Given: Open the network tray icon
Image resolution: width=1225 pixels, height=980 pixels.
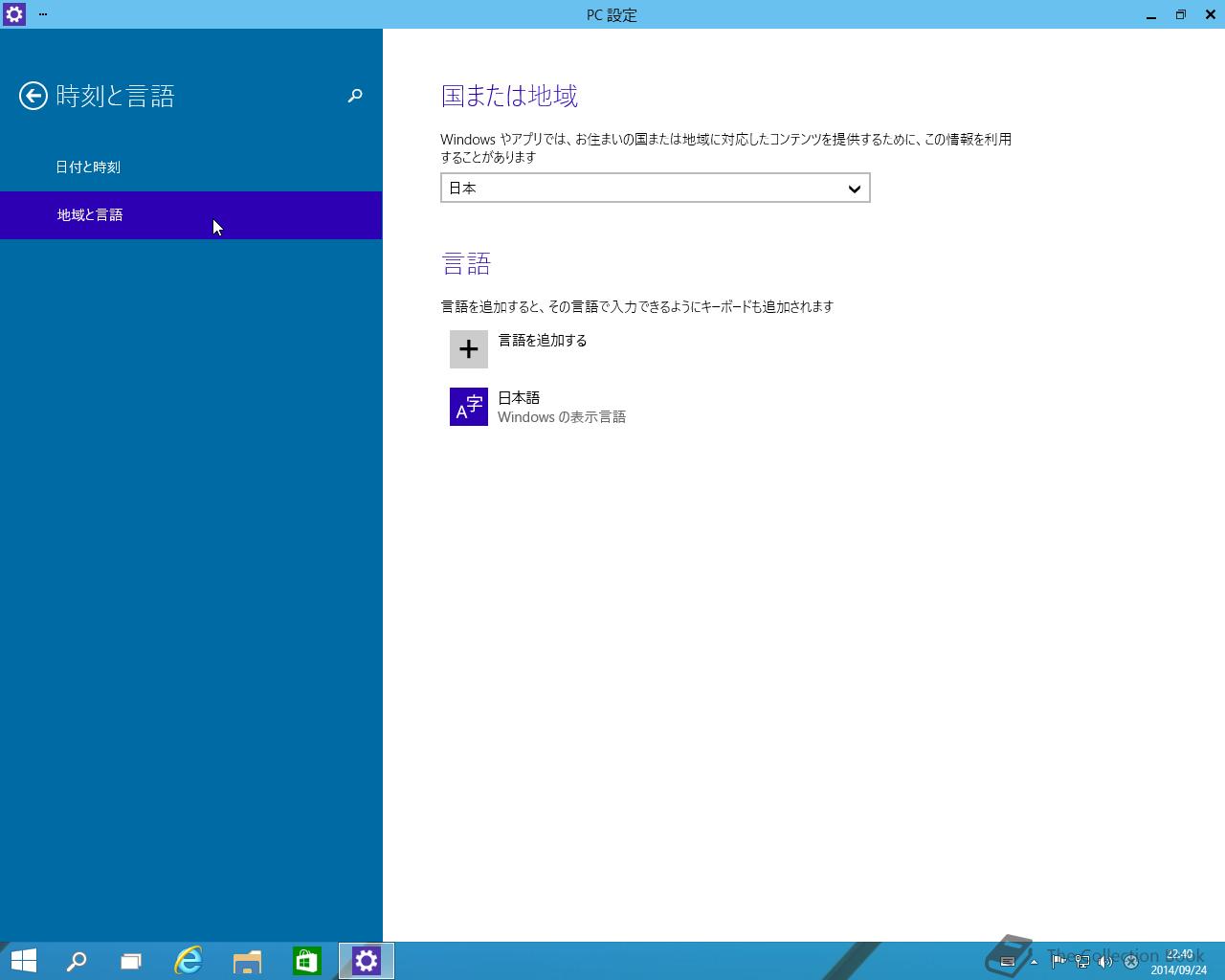Looking at the screenshot, I should (1082, 961).
